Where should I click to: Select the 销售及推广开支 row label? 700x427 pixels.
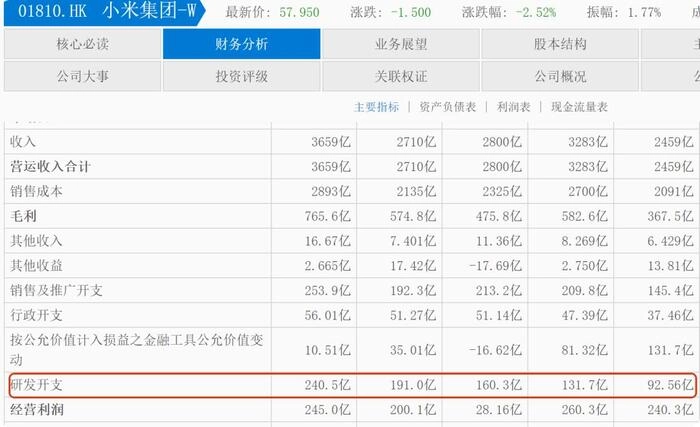[57, 290]
